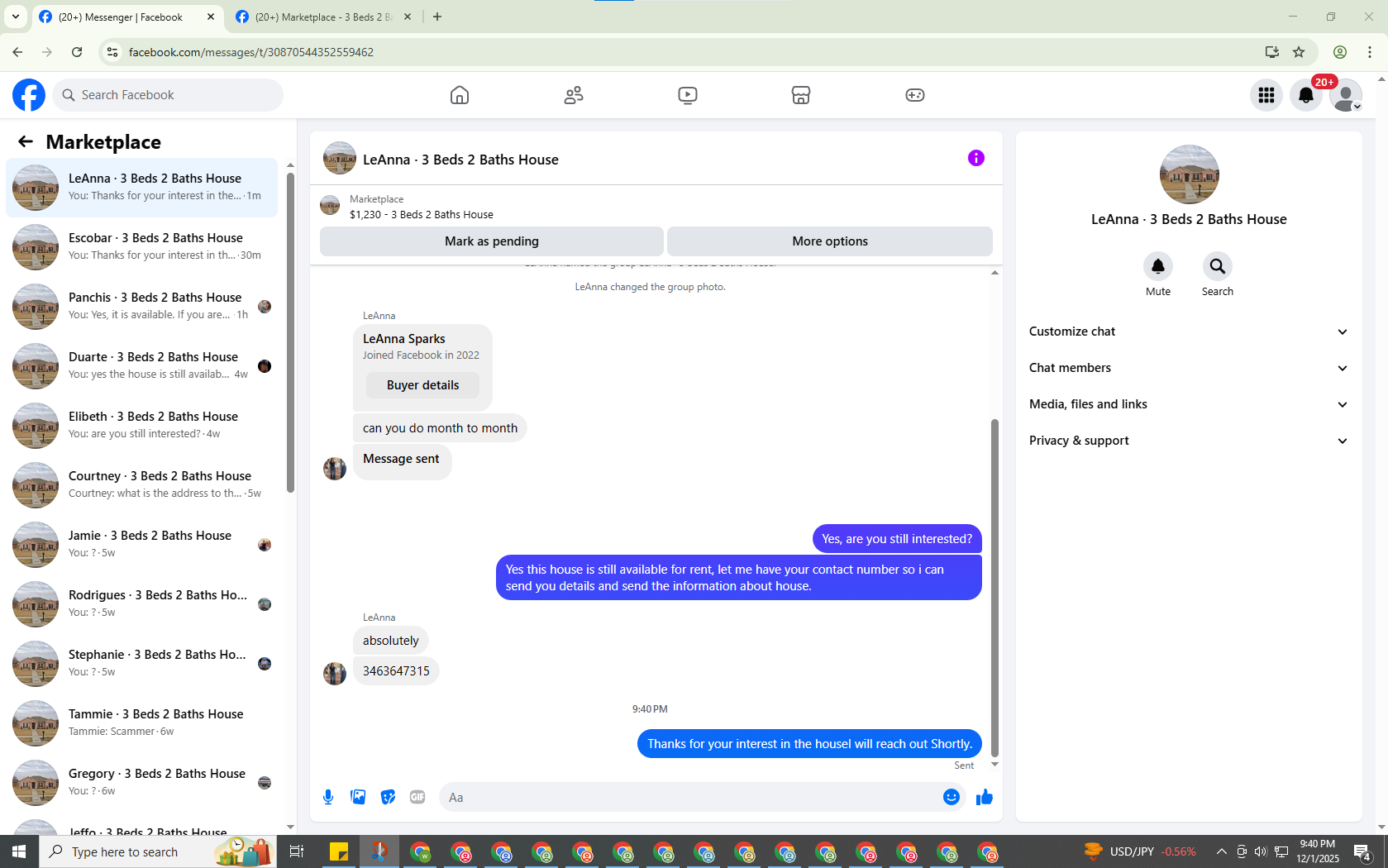Viewport: 1388px width, 868px height.
Task: Open the taskbar clock showing 9:40 PM
Action: coord(1318,851)
